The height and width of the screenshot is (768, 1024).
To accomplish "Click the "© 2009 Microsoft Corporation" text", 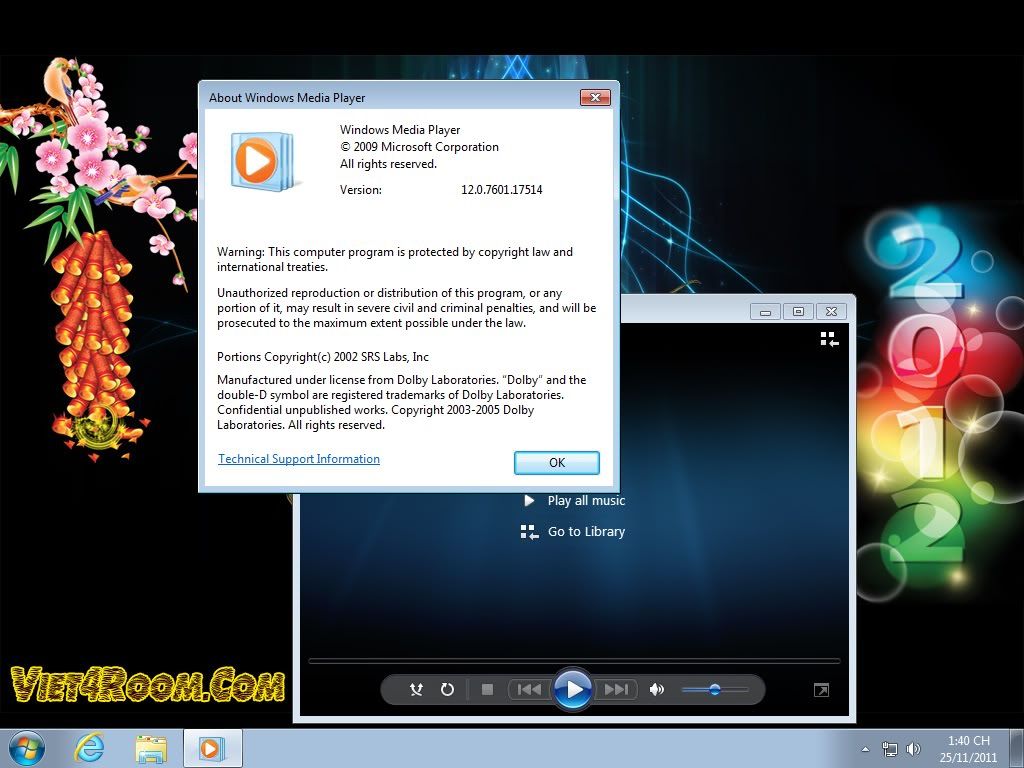I will point(419,147).
